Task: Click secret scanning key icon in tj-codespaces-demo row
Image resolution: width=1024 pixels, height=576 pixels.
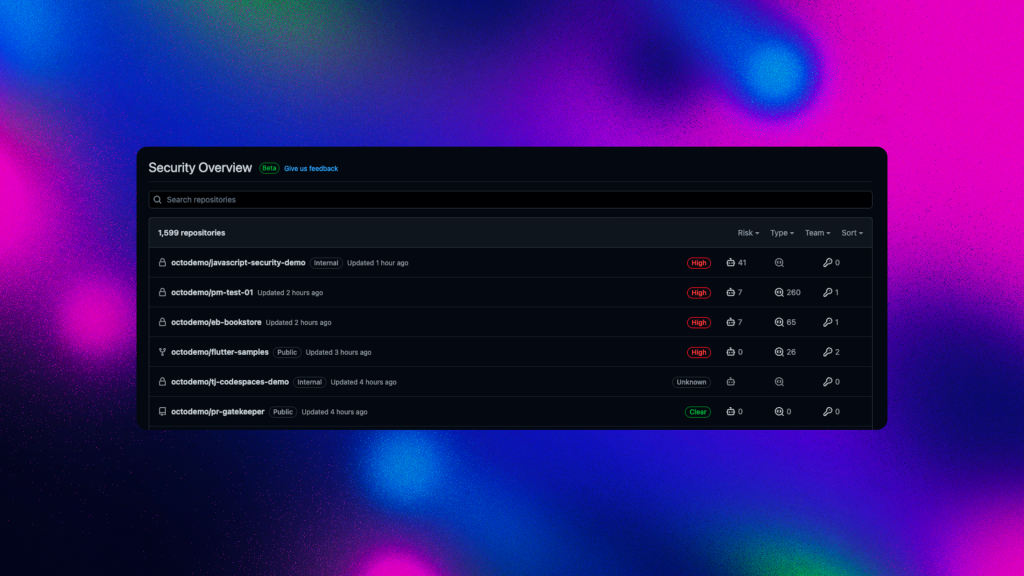Action: (827, 382)
